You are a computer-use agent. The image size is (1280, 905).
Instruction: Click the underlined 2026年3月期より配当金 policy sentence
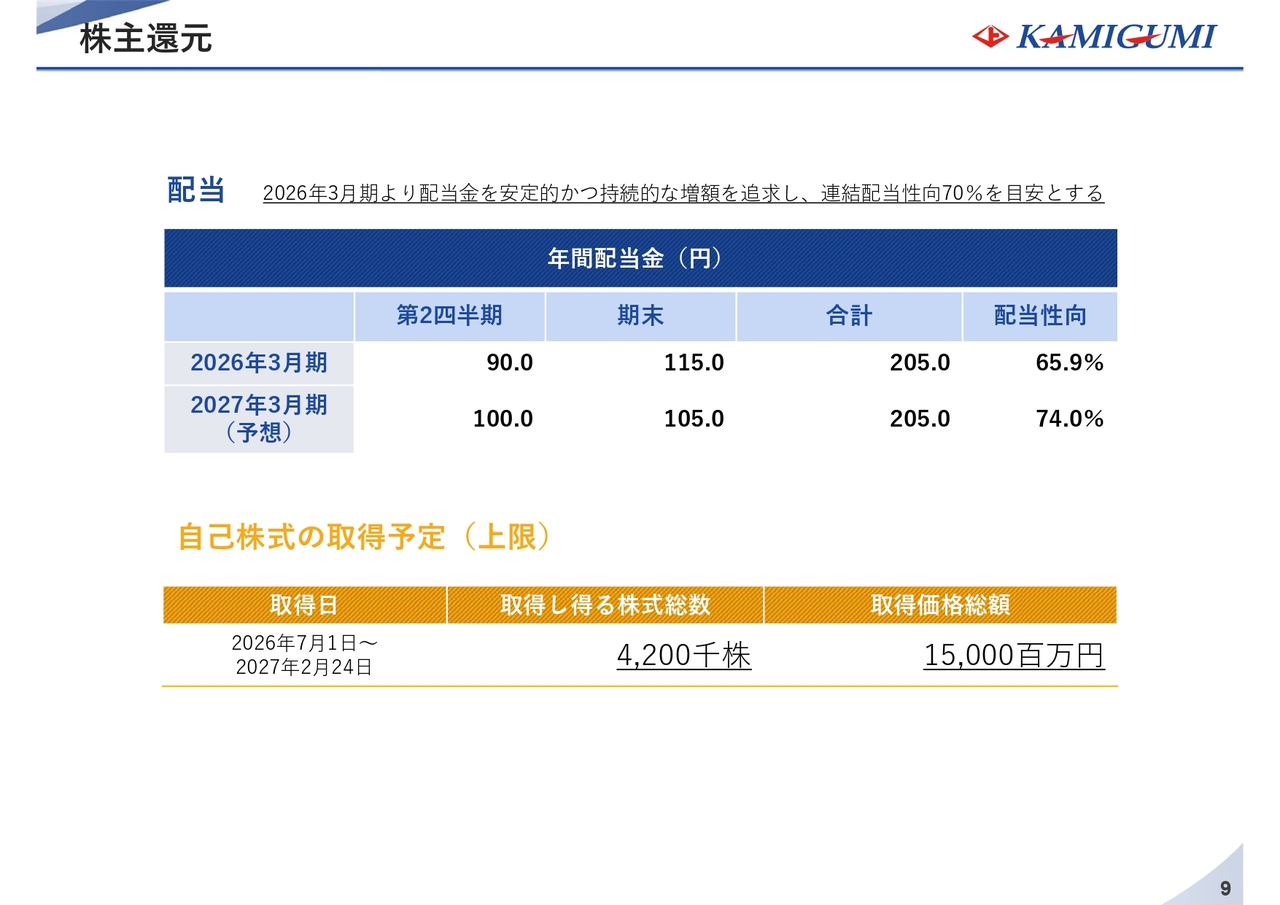(683, 193)
